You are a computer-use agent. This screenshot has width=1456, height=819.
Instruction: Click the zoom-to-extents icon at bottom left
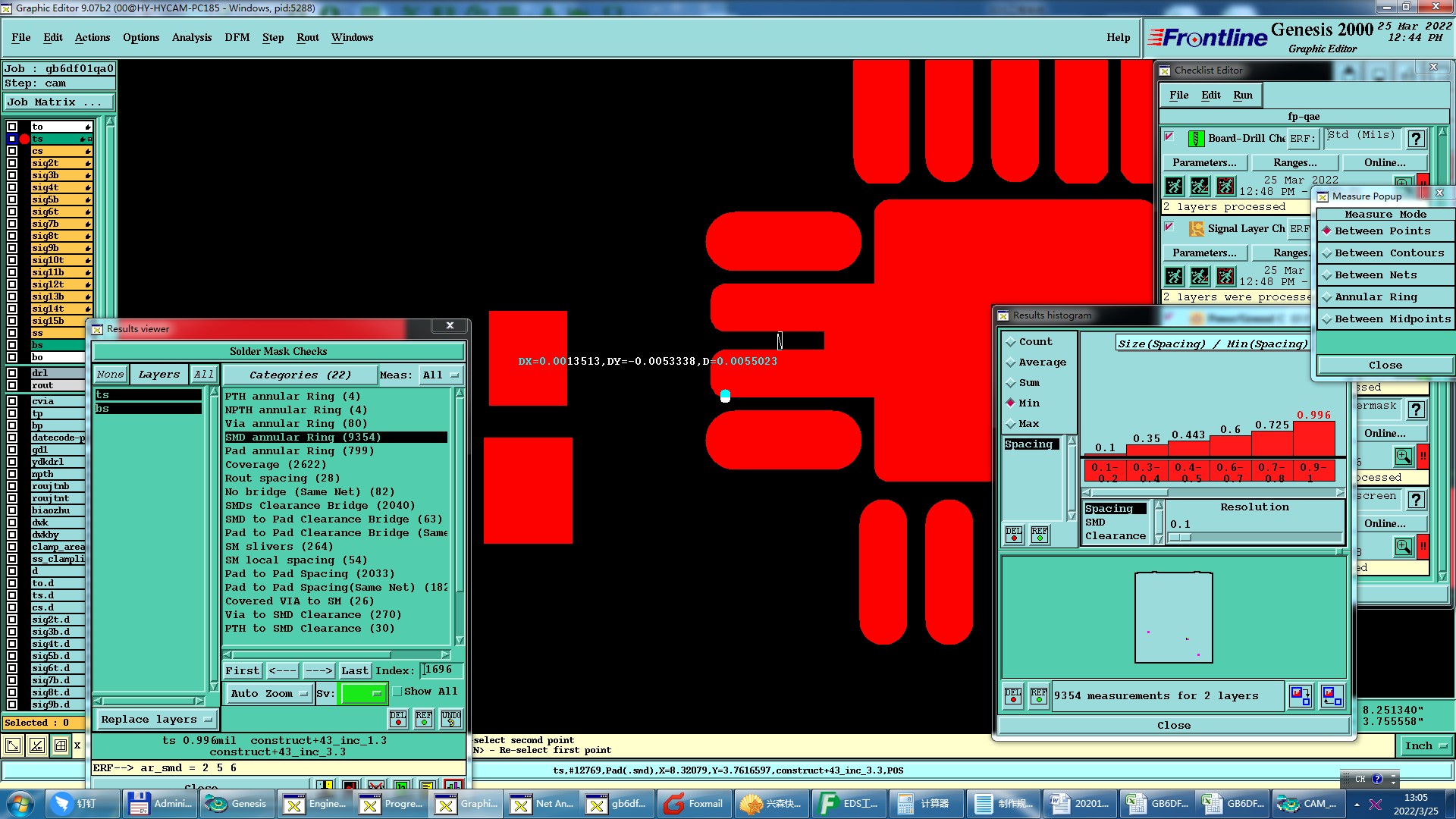click(x=13, y=745)
